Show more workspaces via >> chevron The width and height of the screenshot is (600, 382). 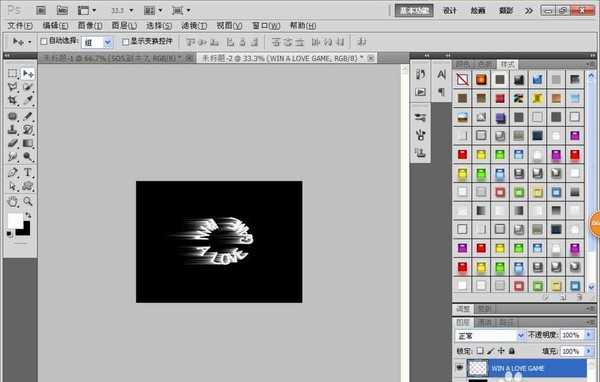529,11
